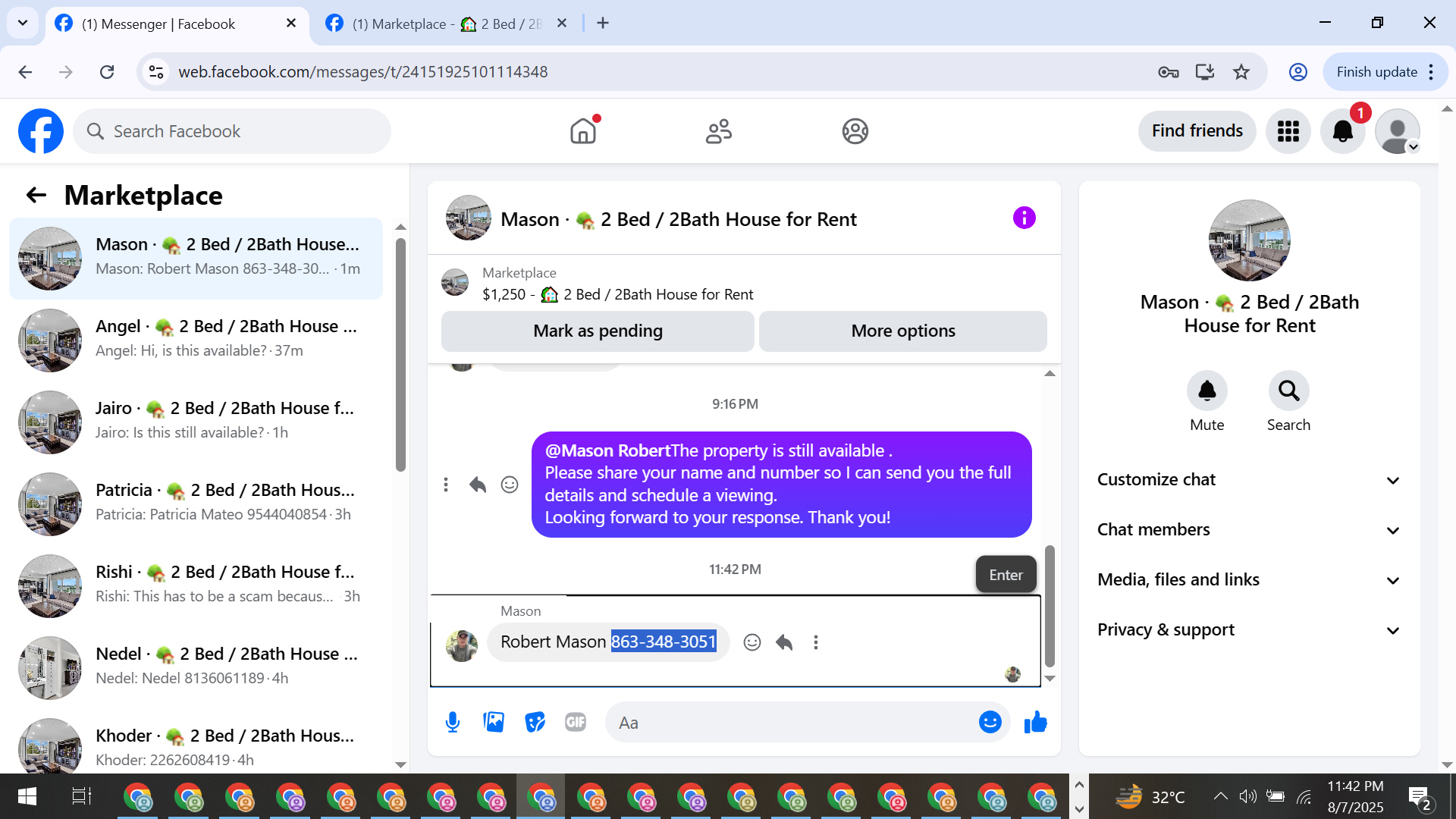Open Angel's conversation in the list
This screenshot has width=1456, height=819.
(197, 338)
